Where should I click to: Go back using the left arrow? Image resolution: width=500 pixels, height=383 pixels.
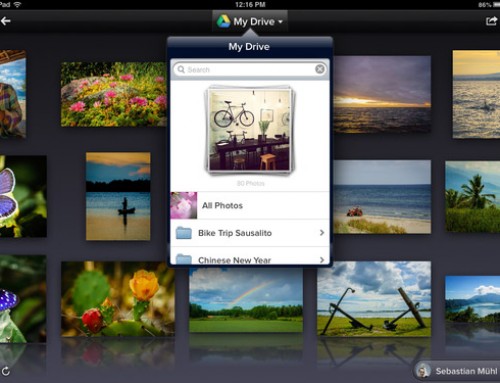5,21
